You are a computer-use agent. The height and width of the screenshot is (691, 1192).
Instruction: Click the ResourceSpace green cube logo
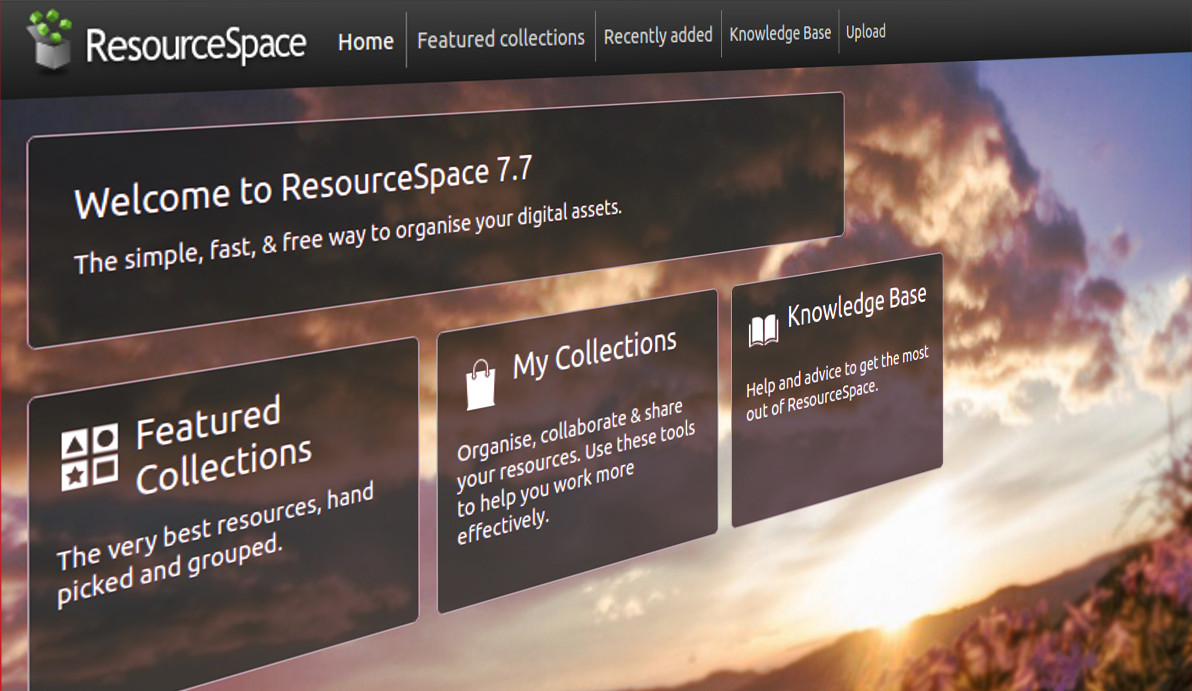[50, 40]
